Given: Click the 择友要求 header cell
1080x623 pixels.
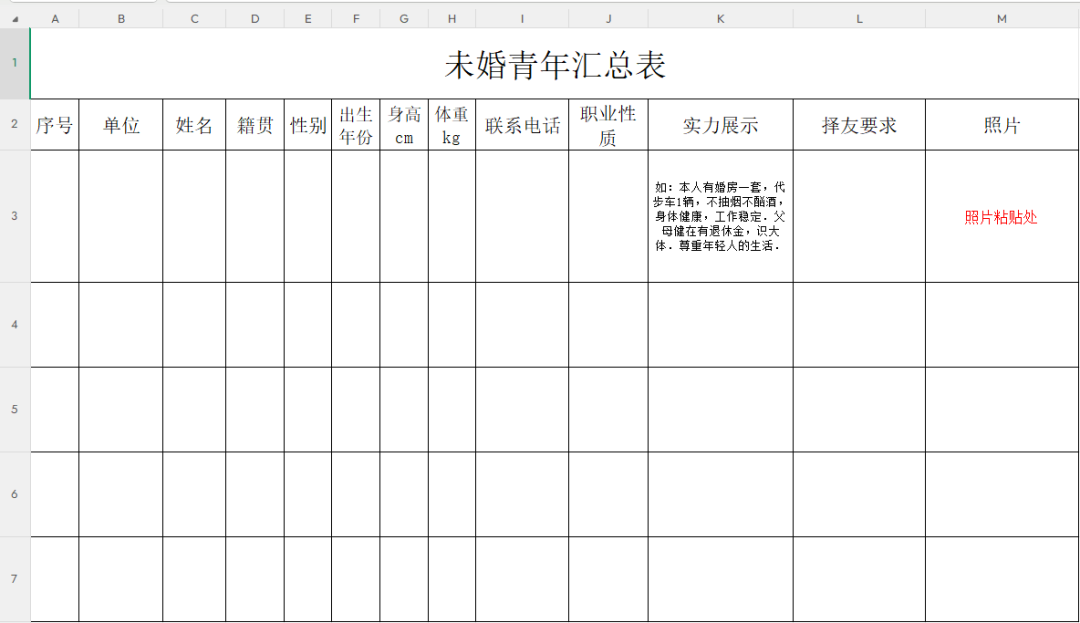Looking at the screenshot, I should pyautogui.click(x=859, y=125).
